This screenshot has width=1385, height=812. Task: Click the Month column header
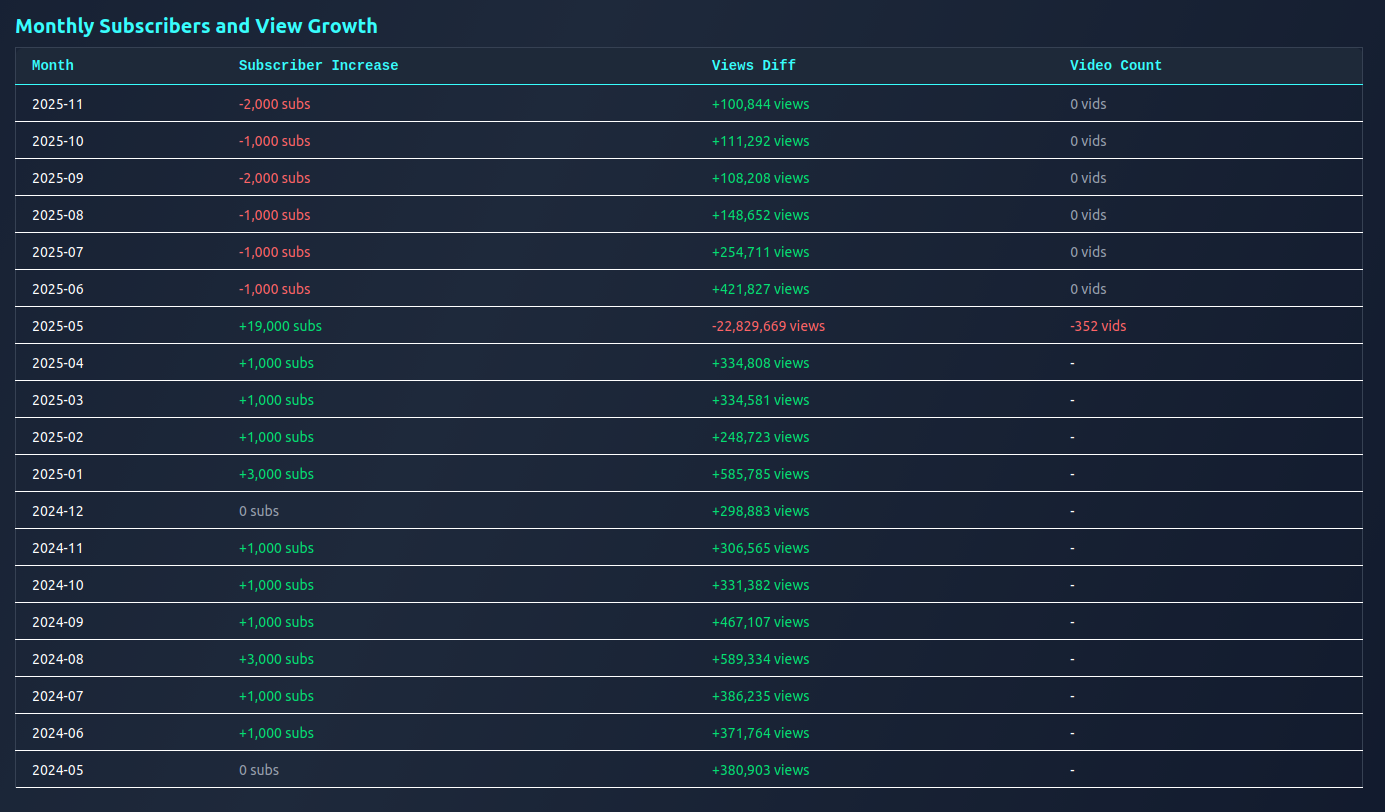(x=53, y=66)
